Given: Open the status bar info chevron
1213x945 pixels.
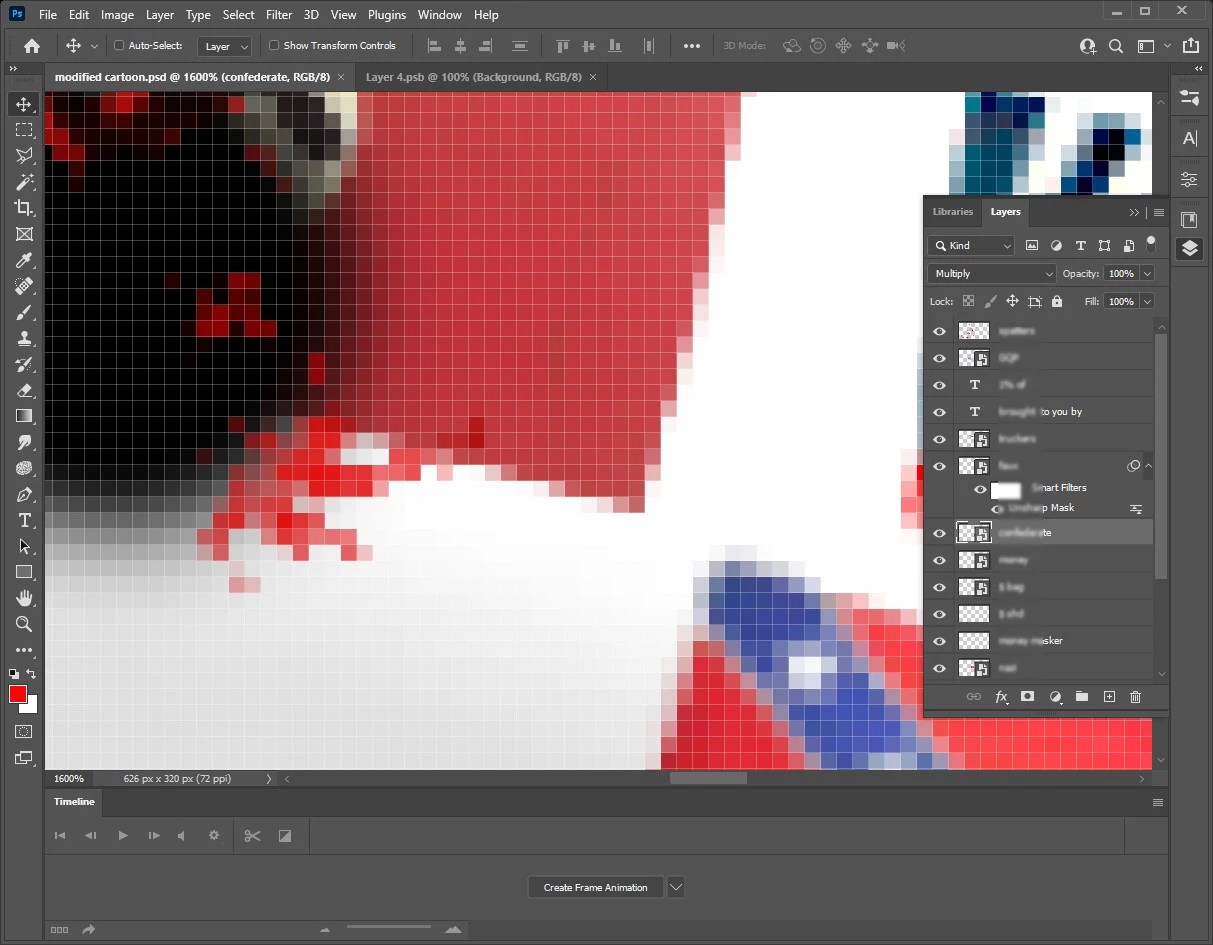Looking at the screenshot, I should 268,778.
